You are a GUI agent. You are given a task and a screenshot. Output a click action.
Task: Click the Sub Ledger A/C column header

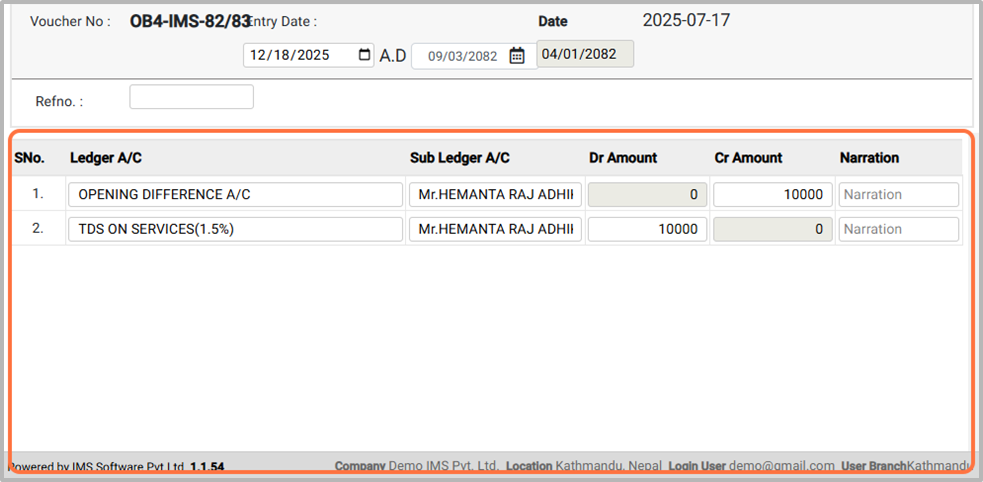click(460, 158)
